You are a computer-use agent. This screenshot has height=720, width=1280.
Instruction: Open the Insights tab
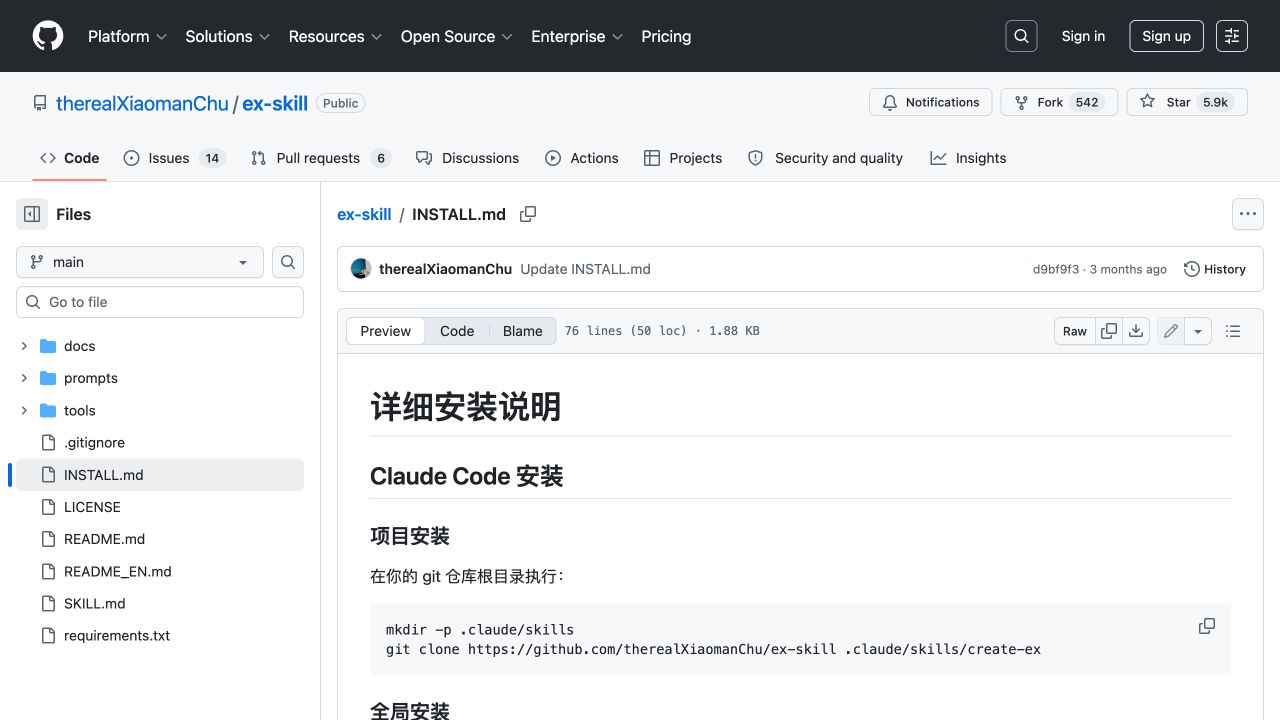click(x=968, y=158)
